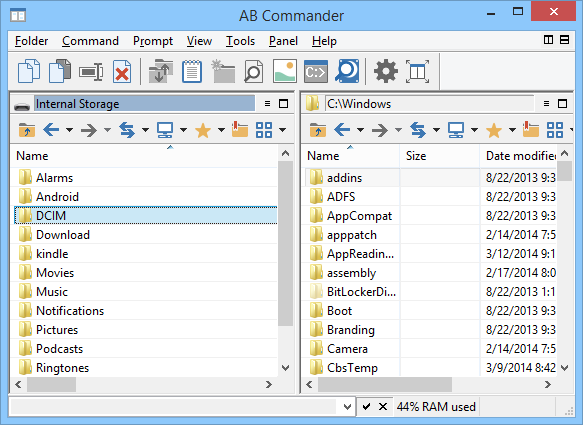583x425 pixels.
Task: Open the left panel menu button
Action: coord(267,103)
